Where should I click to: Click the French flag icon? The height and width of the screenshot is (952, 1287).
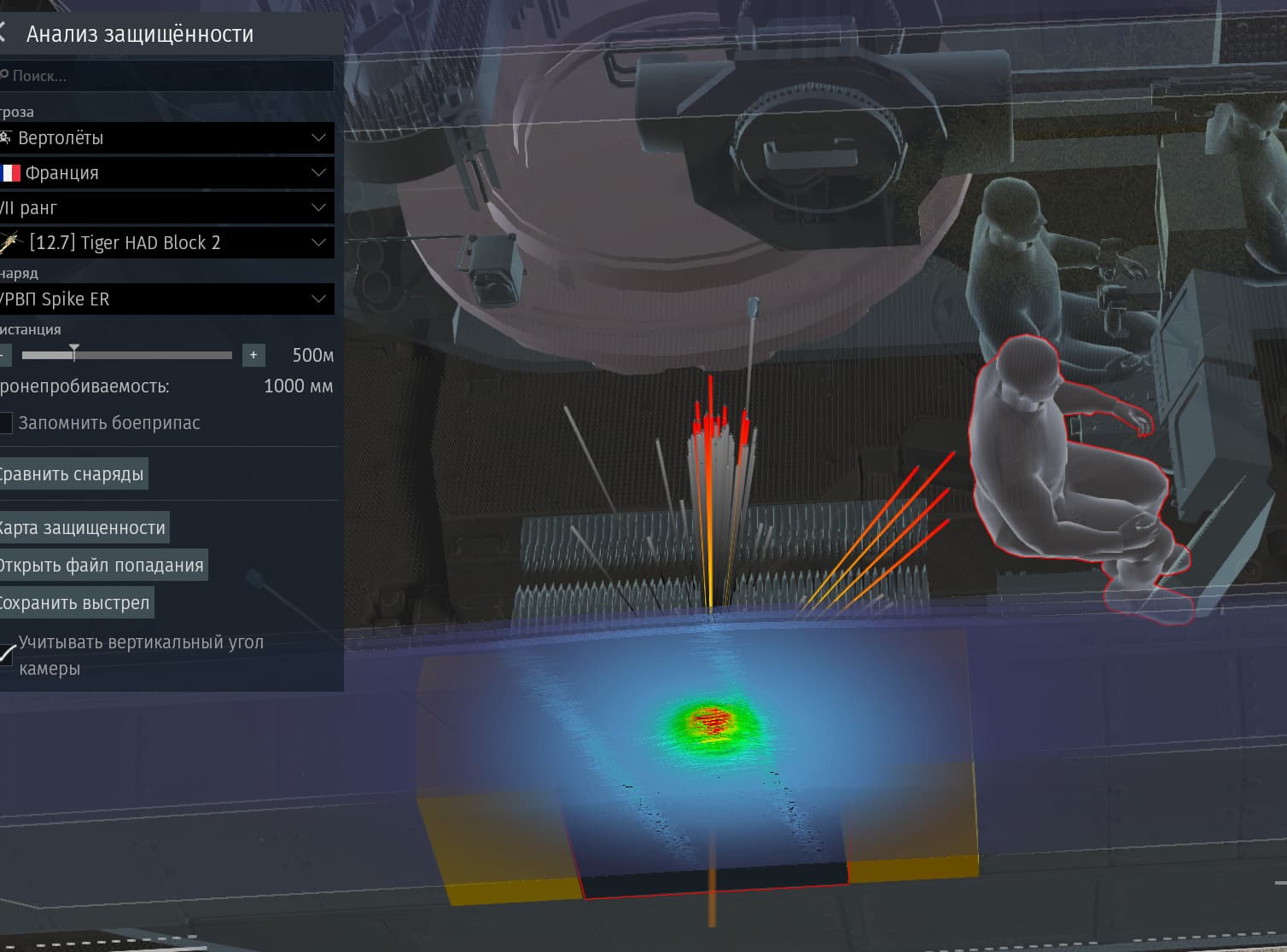click(9, 173)
